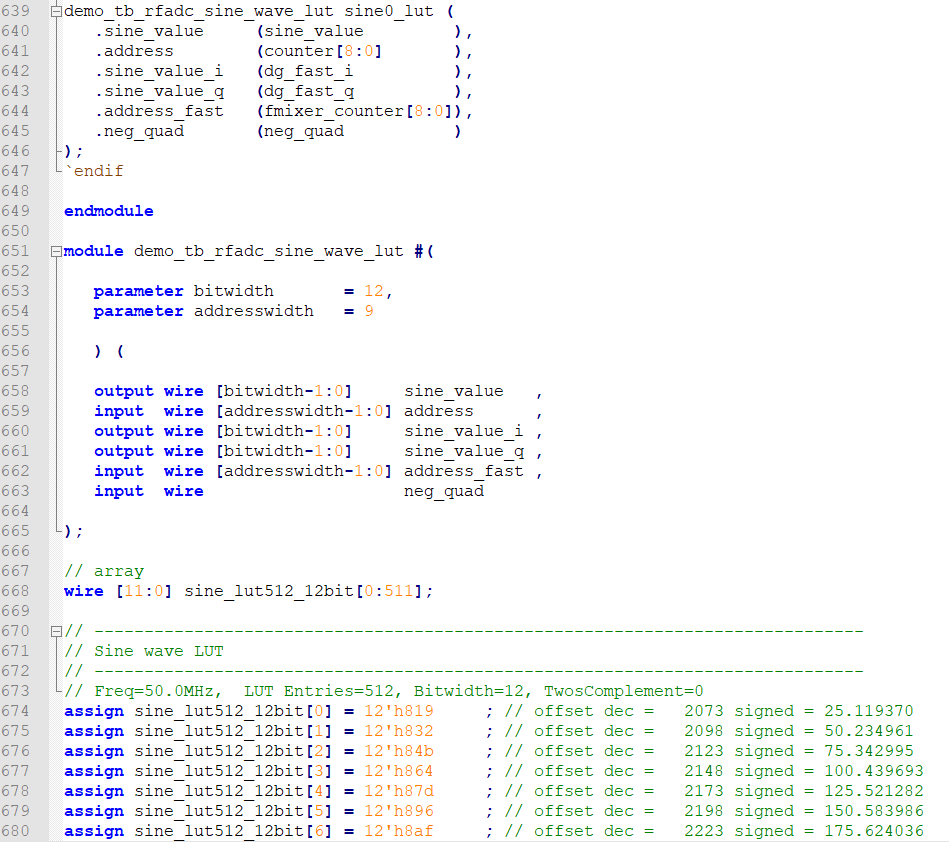Collapse the Sine wave LUT comment block fold
Screen dimensions: 949x842
coord(58,631)
